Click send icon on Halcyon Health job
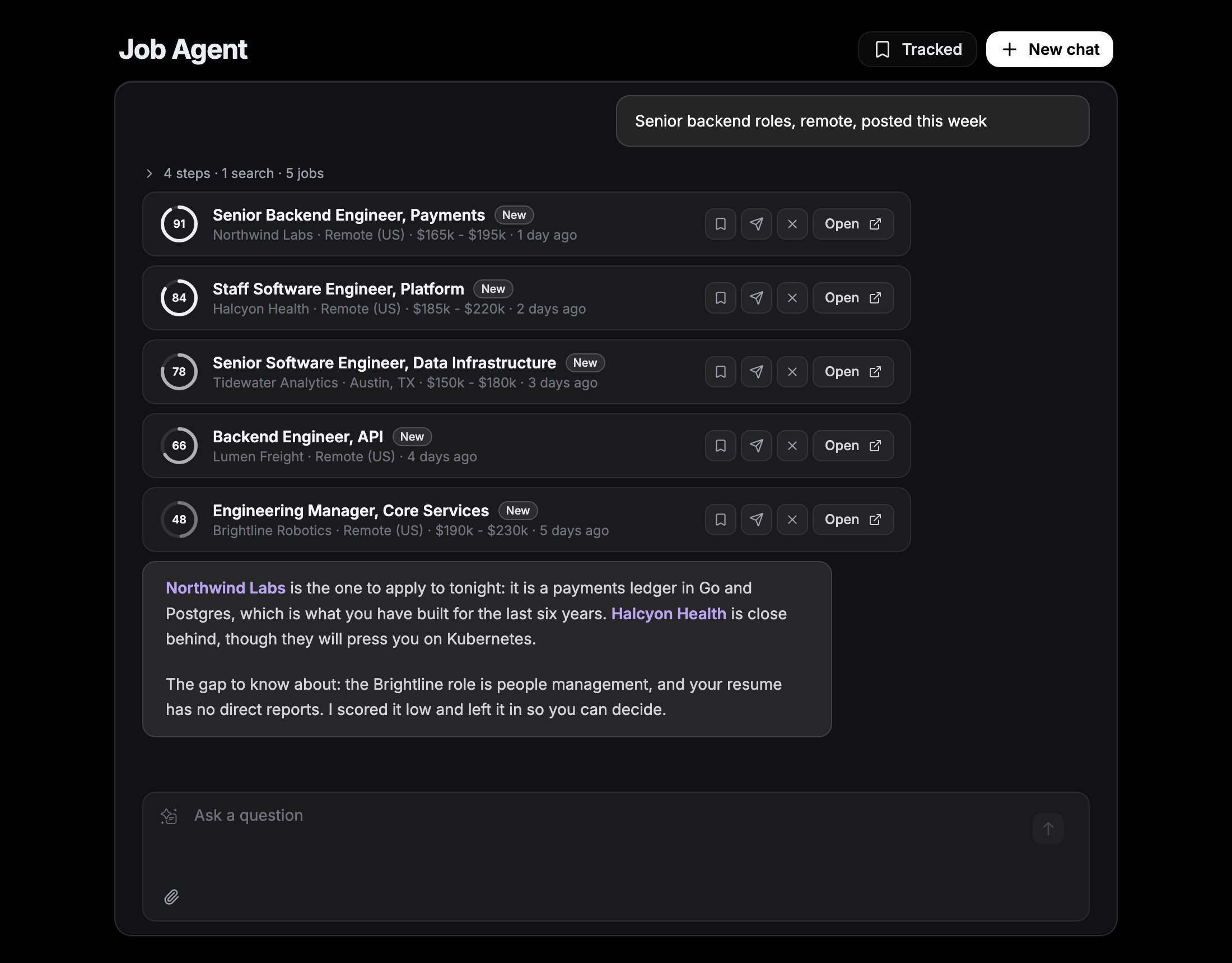The image size is (1232, 963). coord(757,298)
